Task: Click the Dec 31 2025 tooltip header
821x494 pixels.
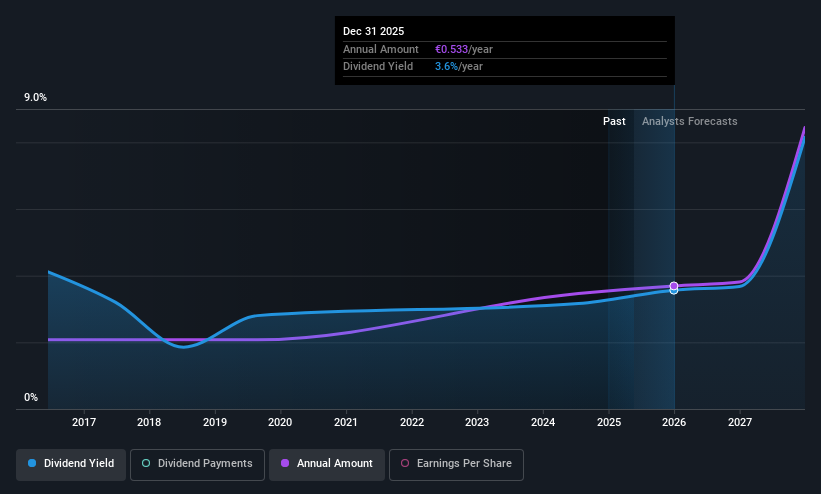Action: 373,31
